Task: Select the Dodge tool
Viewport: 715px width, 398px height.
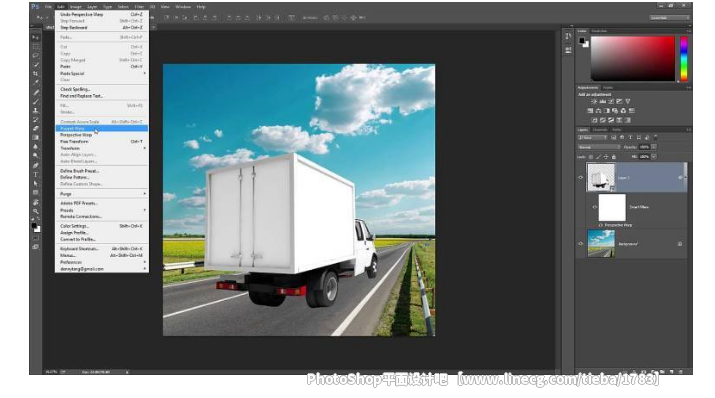Action: pyautogui.click(x=36, y=156)
